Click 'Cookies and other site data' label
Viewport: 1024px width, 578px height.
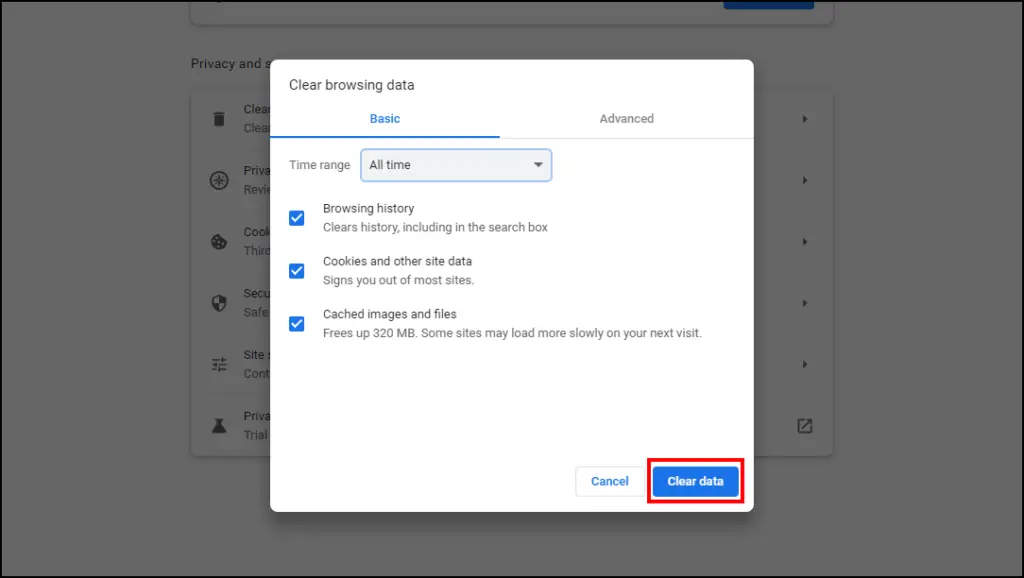click(x=397, y=261)
